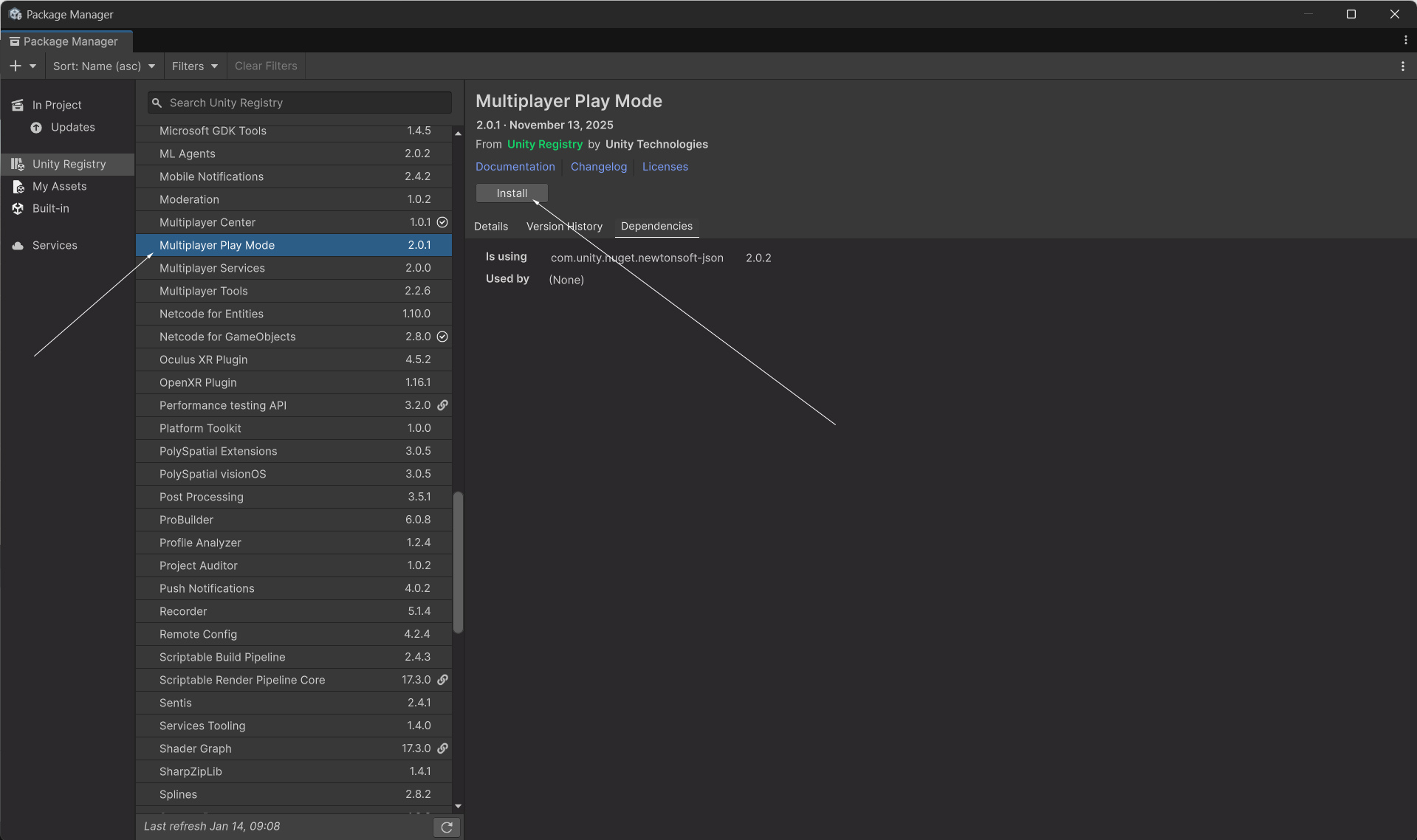Expand the Filters dropdown
This screenshot has height=840, width=1417.
coord(195,66)
